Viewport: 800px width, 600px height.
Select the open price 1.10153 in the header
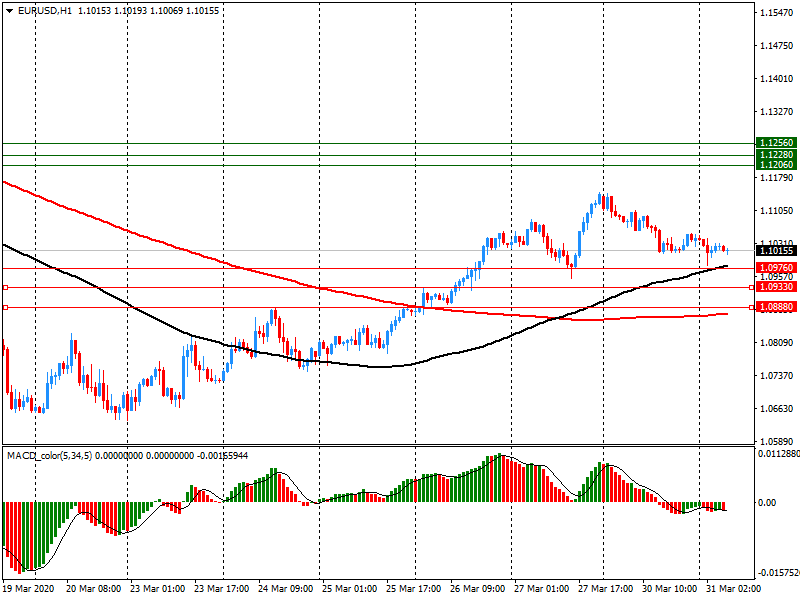tap(94, 11)
